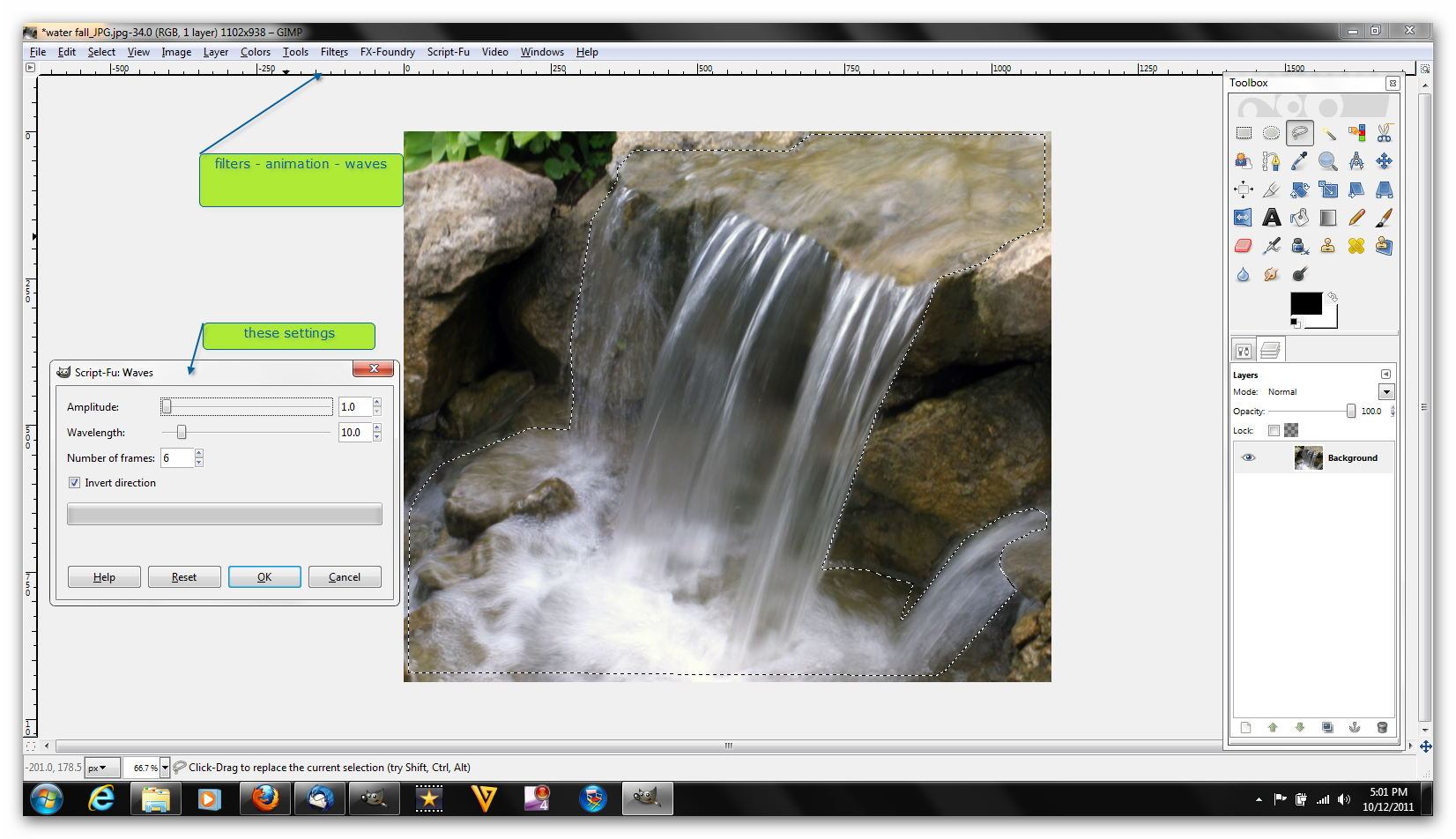Image resolution: width=1456 pixels, height=839 pixels.
Task: Select the Measure compass tool
Action: [1356, 161]
